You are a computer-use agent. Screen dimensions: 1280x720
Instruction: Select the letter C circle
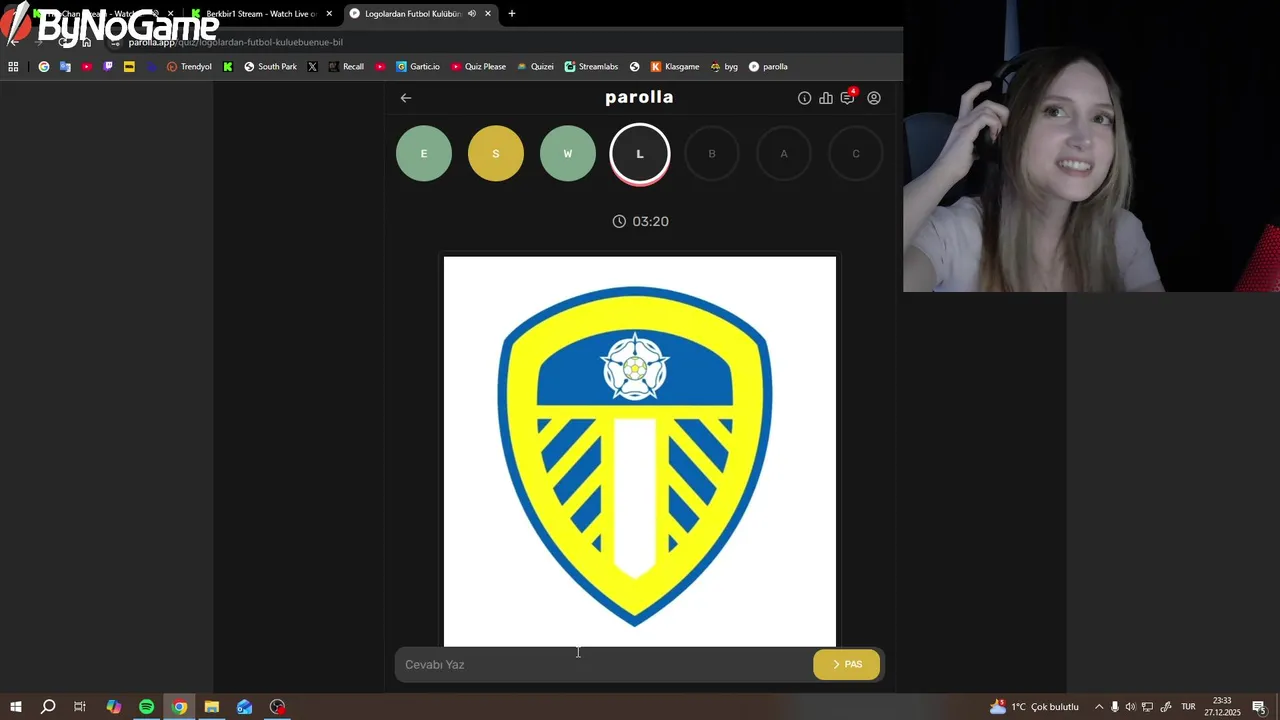coord(856,154)
